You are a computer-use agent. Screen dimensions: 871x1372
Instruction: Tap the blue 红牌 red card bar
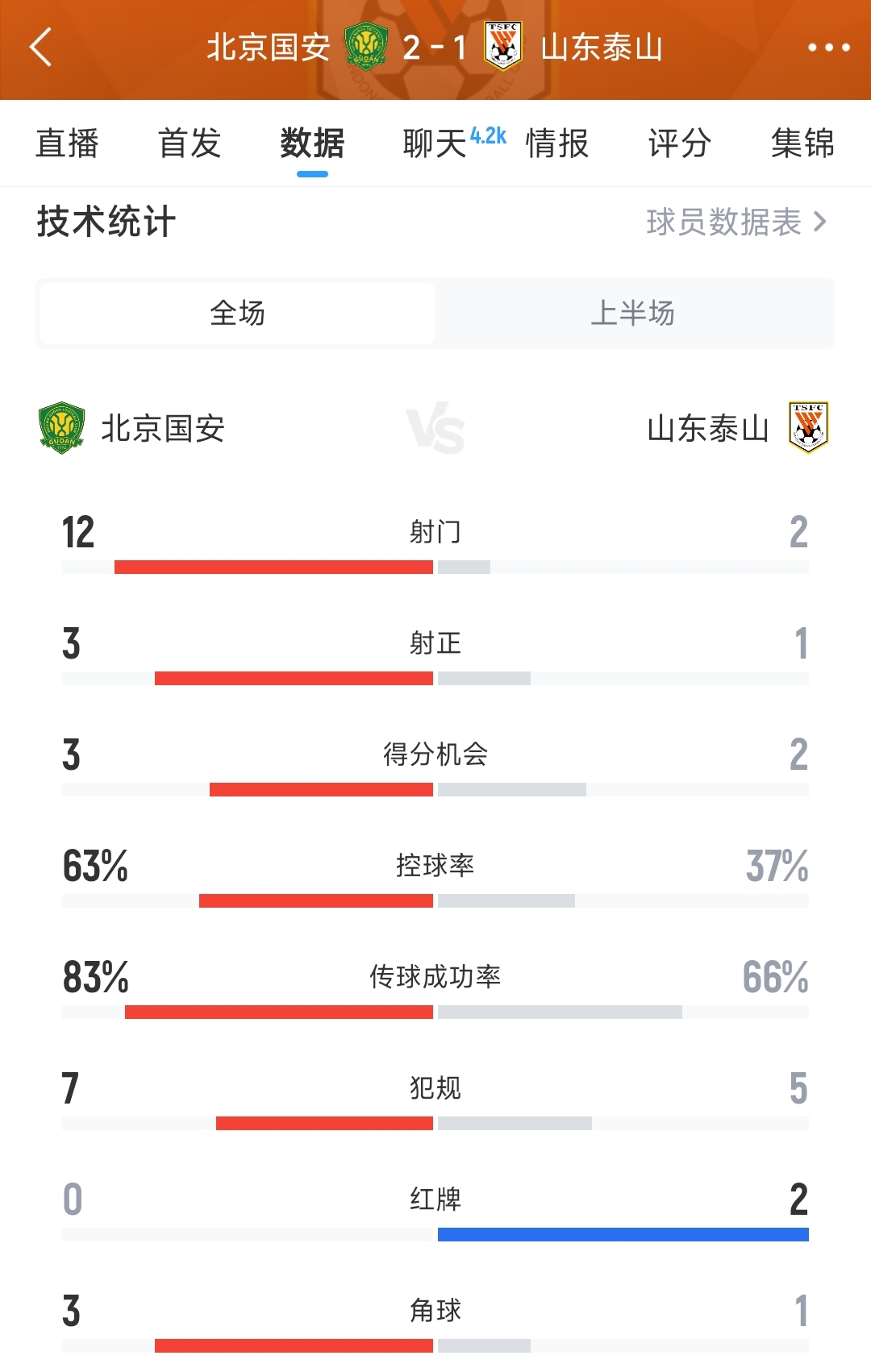[x=623, y=1234]
